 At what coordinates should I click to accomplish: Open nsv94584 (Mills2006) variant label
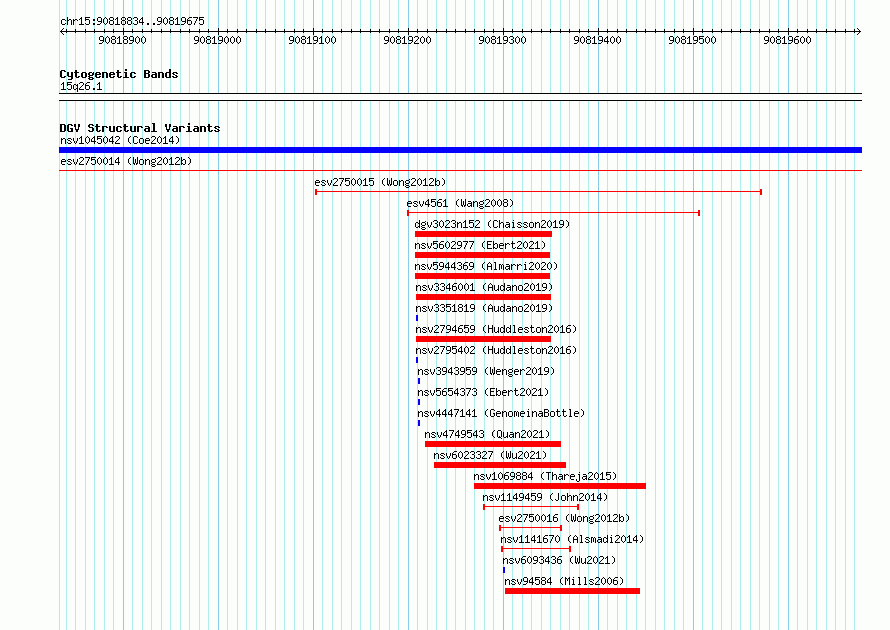pyautogui.click(x=564, y=581)
